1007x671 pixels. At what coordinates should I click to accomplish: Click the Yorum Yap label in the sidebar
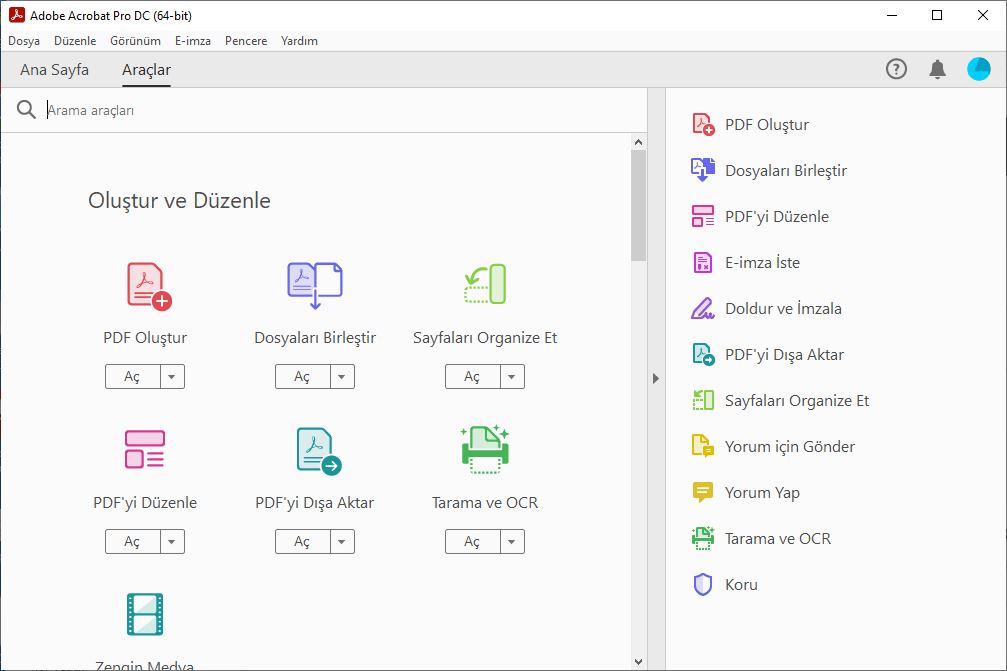[762, 492]
